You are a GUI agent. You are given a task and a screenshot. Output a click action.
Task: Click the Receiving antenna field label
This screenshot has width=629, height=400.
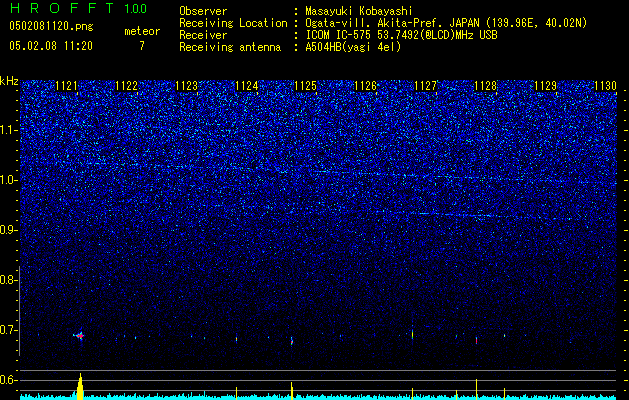tap(230, 47)
